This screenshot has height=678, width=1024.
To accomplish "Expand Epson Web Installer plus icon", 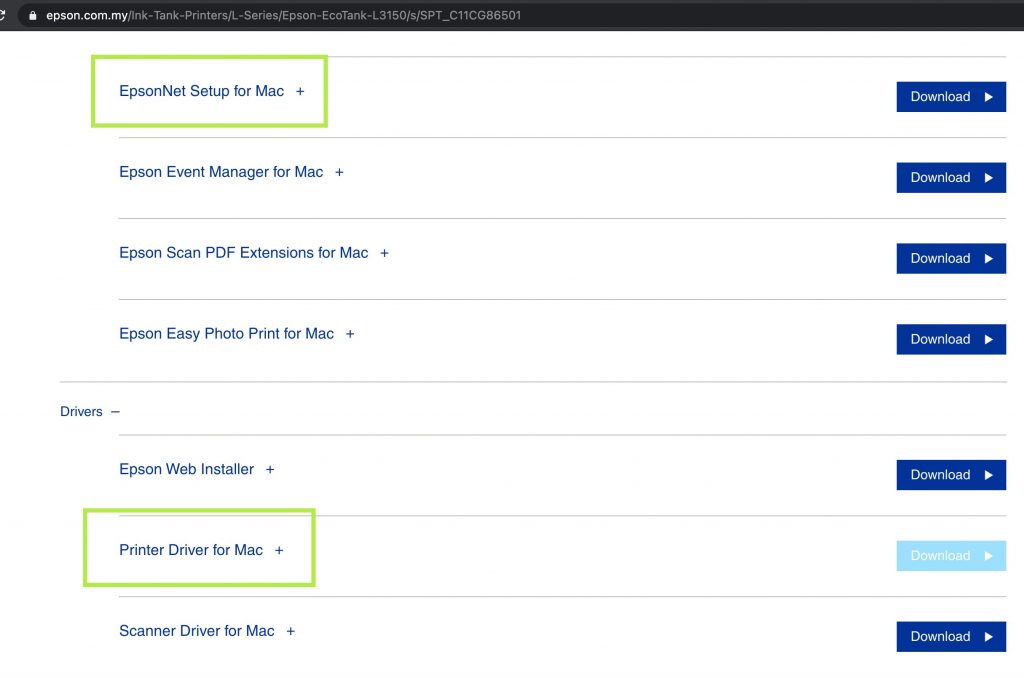I will 270,470.
